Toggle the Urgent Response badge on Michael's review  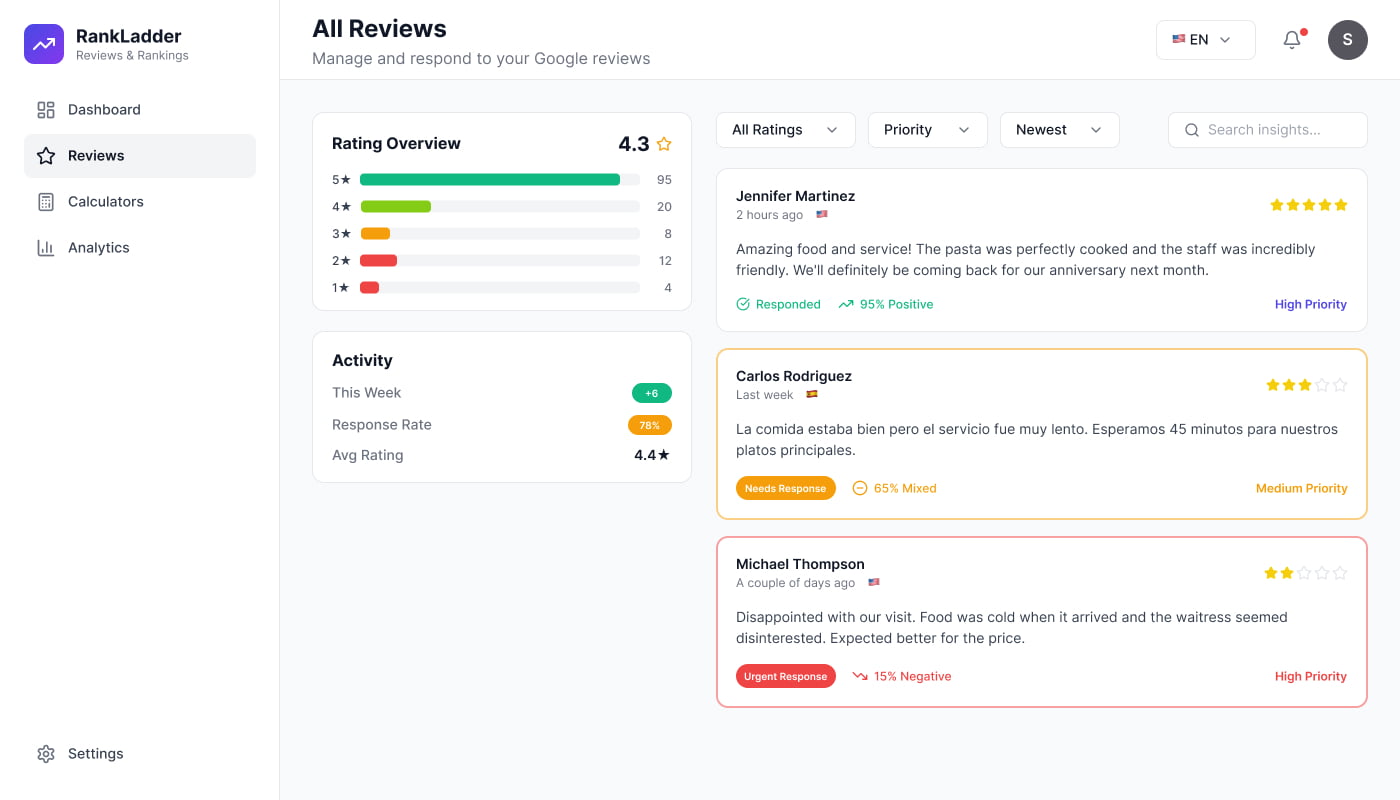(x=786, y=676)
